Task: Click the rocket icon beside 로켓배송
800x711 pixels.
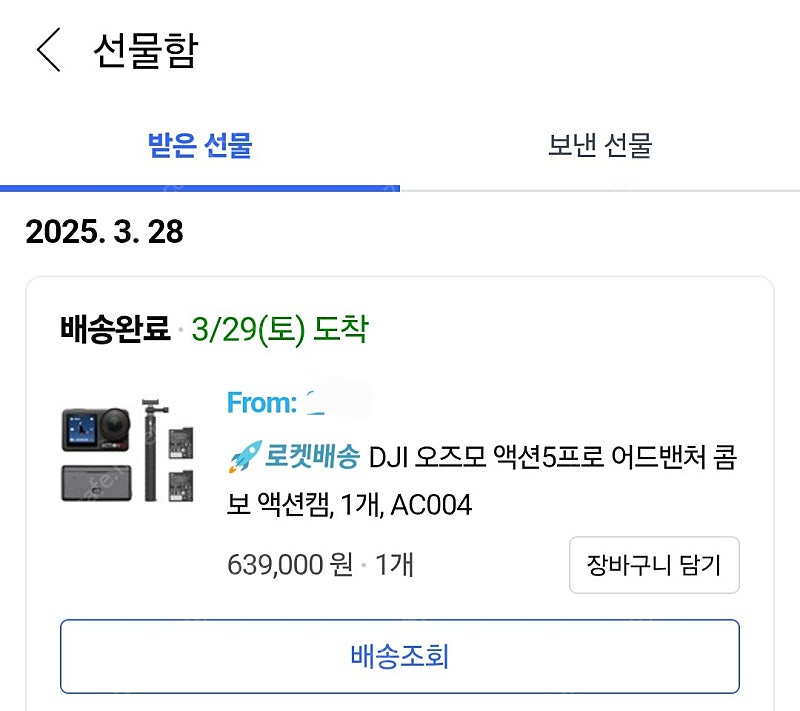Action: 244,458
